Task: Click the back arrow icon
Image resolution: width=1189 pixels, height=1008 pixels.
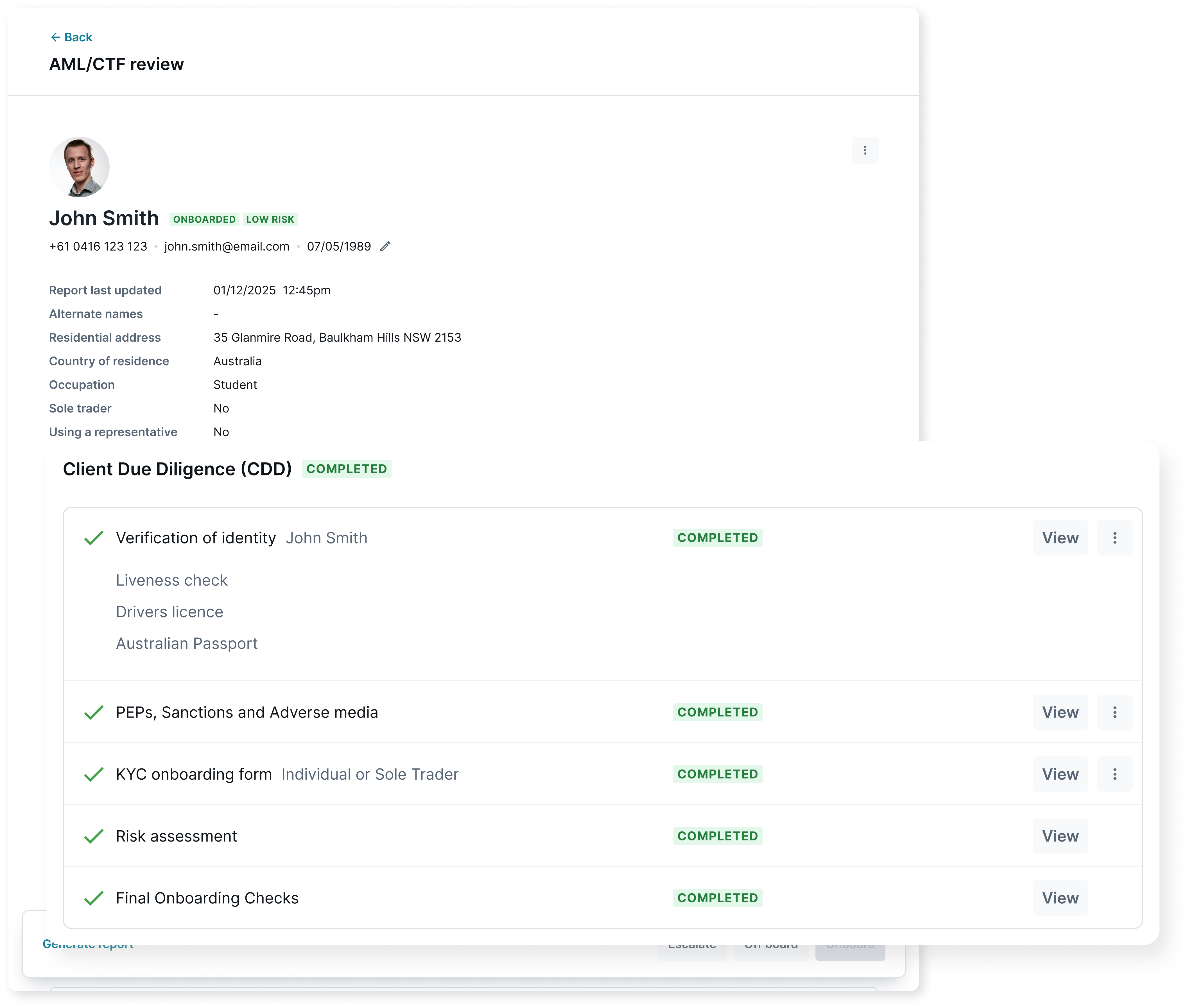Action: point(55,37)
